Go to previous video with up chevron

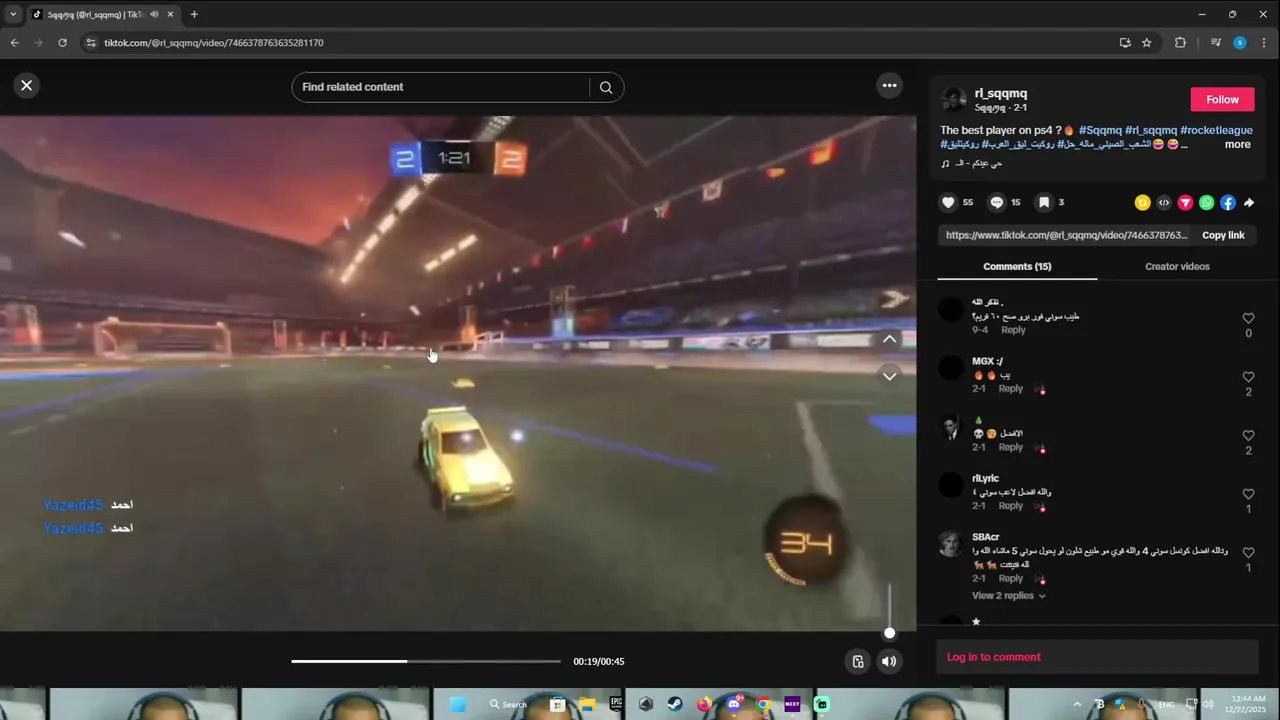click(x=889, y=339)
